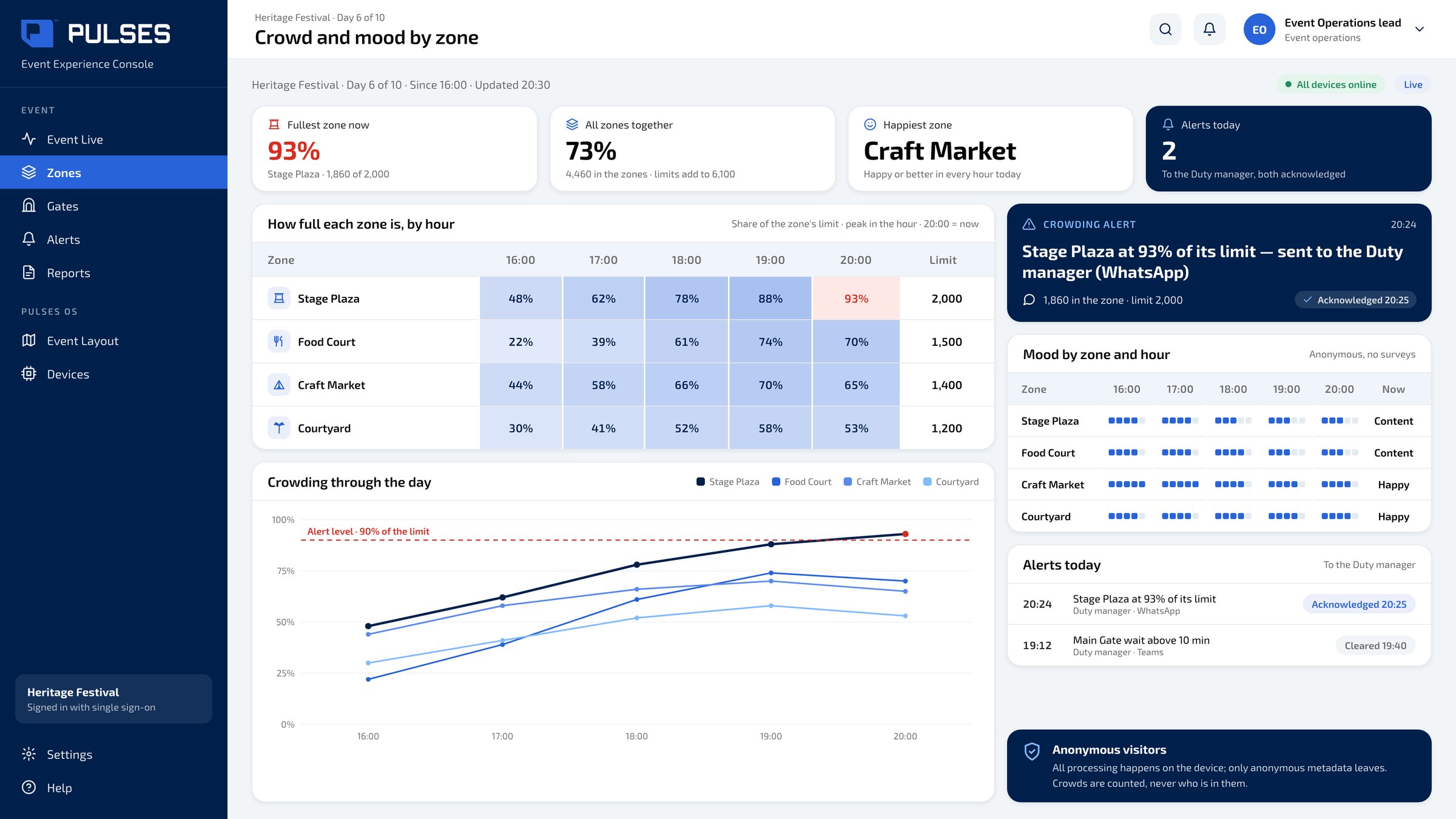Select Zones in sidebar
Screen dimensions: 1456x819
pyautogui.click(x=113, y=172)
